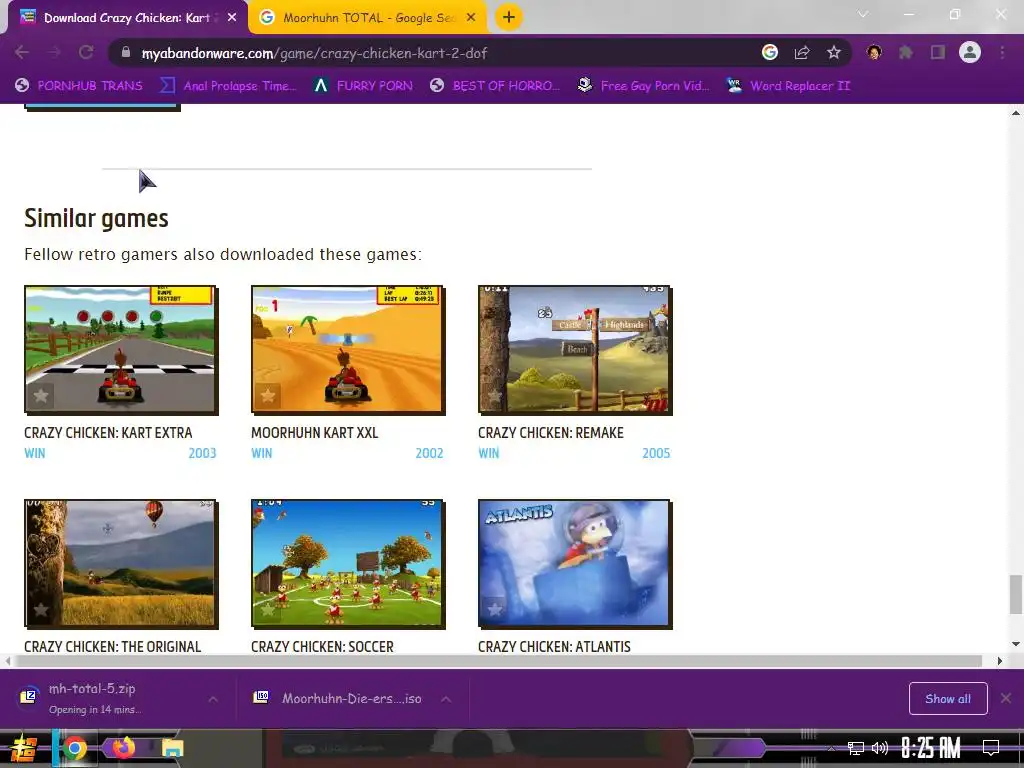This screenshot has height=768, width=1024.
Task: Click the CRAZY CHICKEN: SOCCER title link
Action: 323,647
